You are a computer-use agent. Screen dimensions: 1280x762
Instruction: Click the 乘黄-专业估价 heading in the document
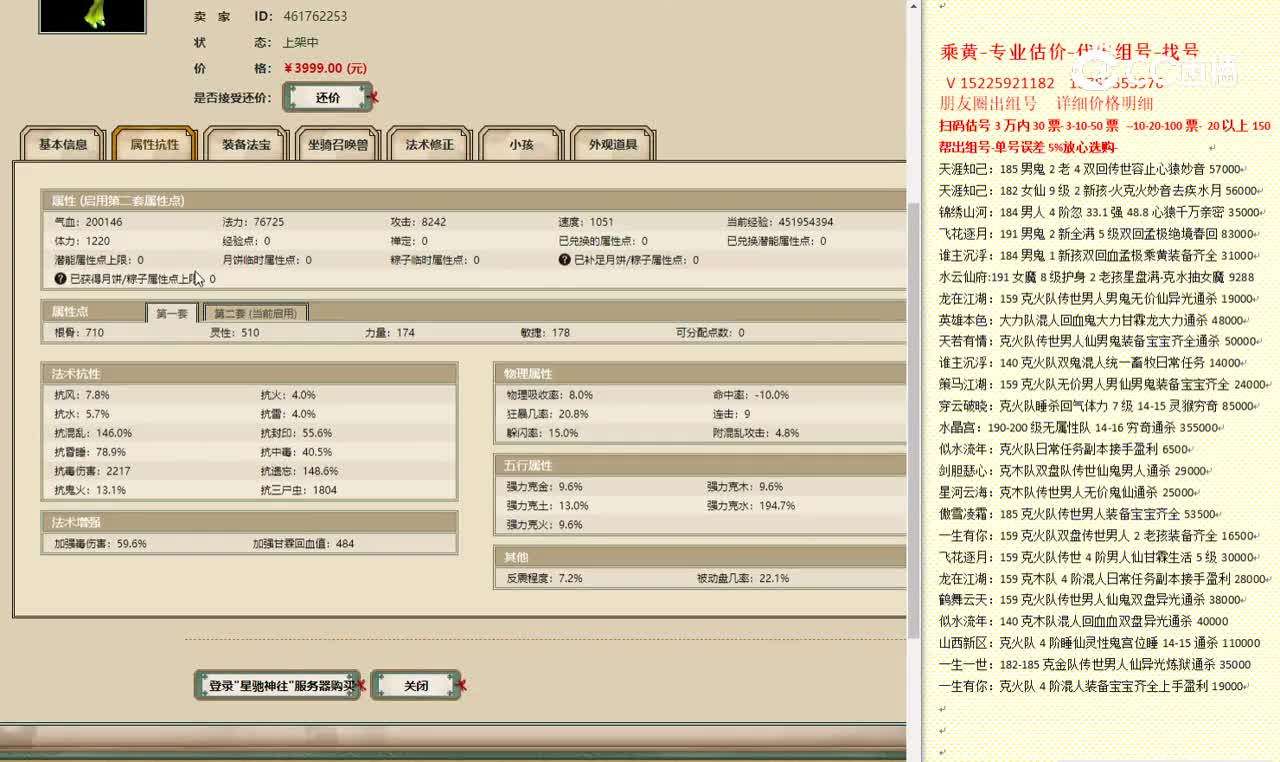tap(1070, 52)
